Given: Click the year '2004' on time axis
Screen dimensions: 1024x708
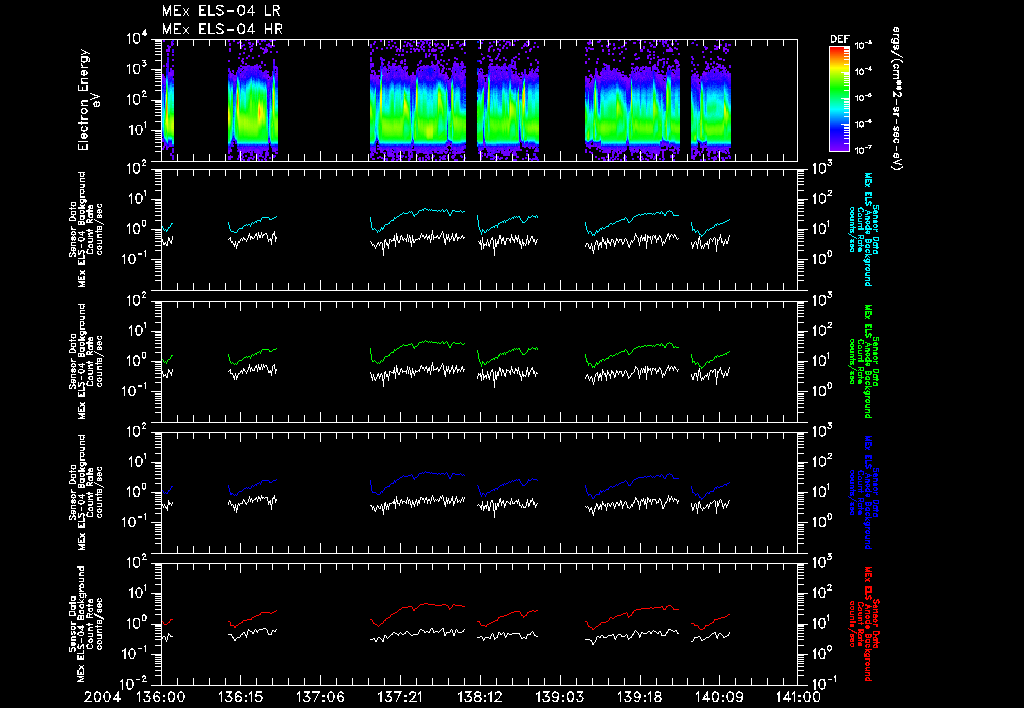Looking at the screenshot, I should pos(103,697).
